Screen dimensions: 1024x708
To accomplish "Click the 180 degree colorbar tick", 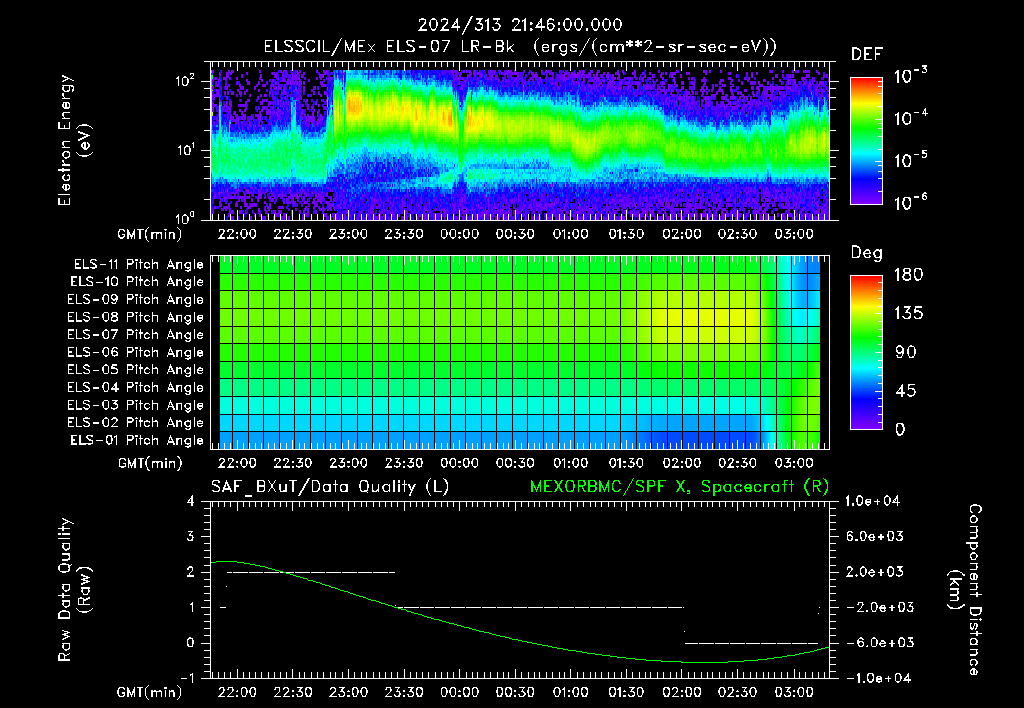I will (908, 275).
